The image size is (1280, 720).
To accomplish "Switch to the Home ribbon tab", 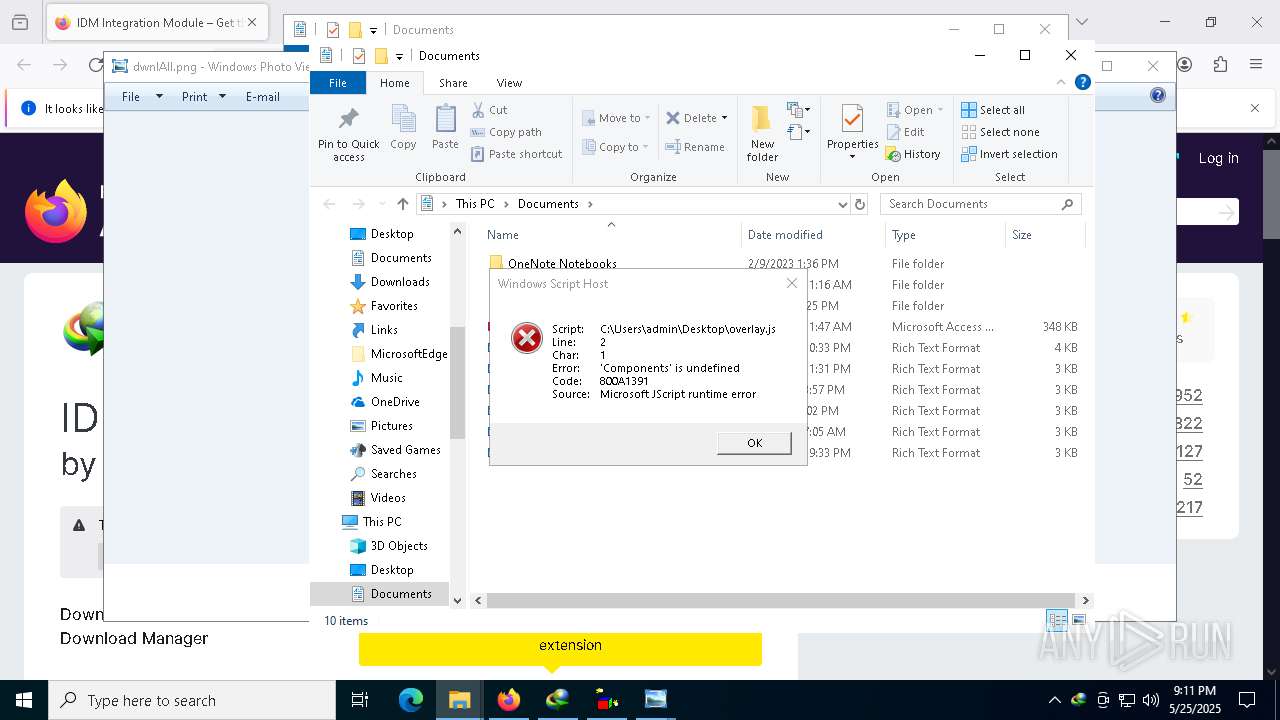I will click(x=394, y=83).
